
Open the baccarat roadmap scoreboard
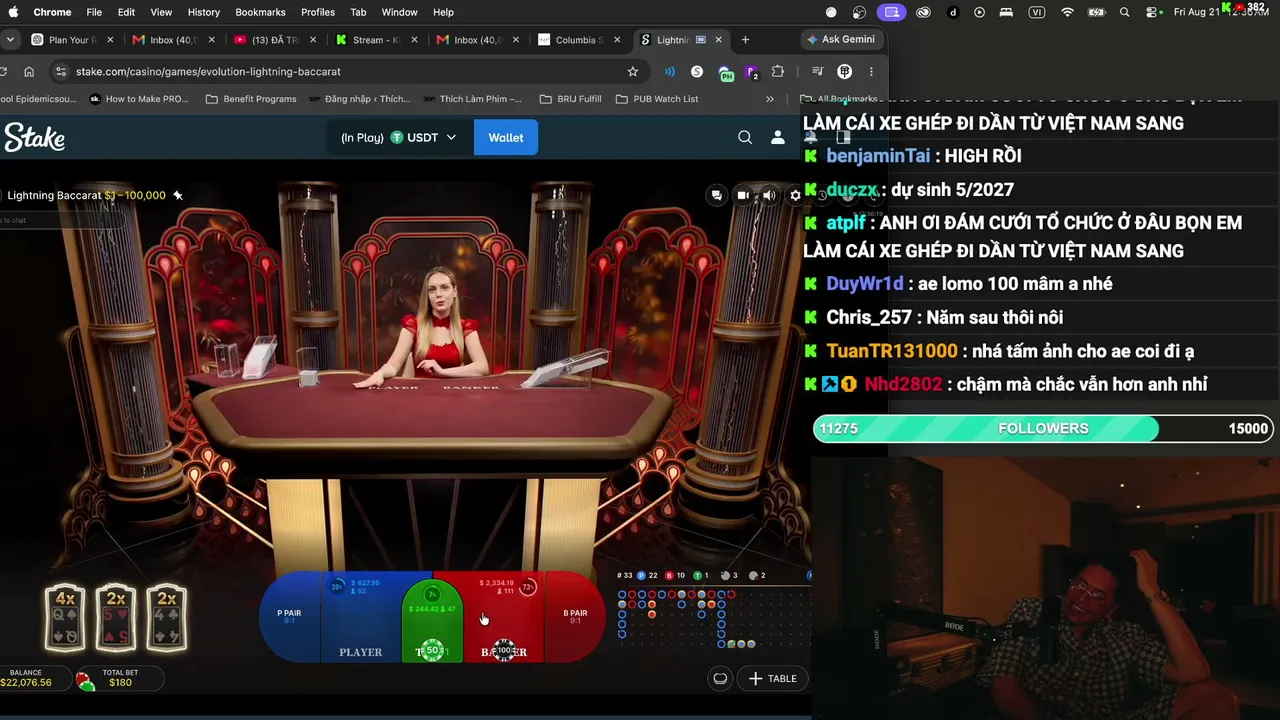click(x=714, y=610)
